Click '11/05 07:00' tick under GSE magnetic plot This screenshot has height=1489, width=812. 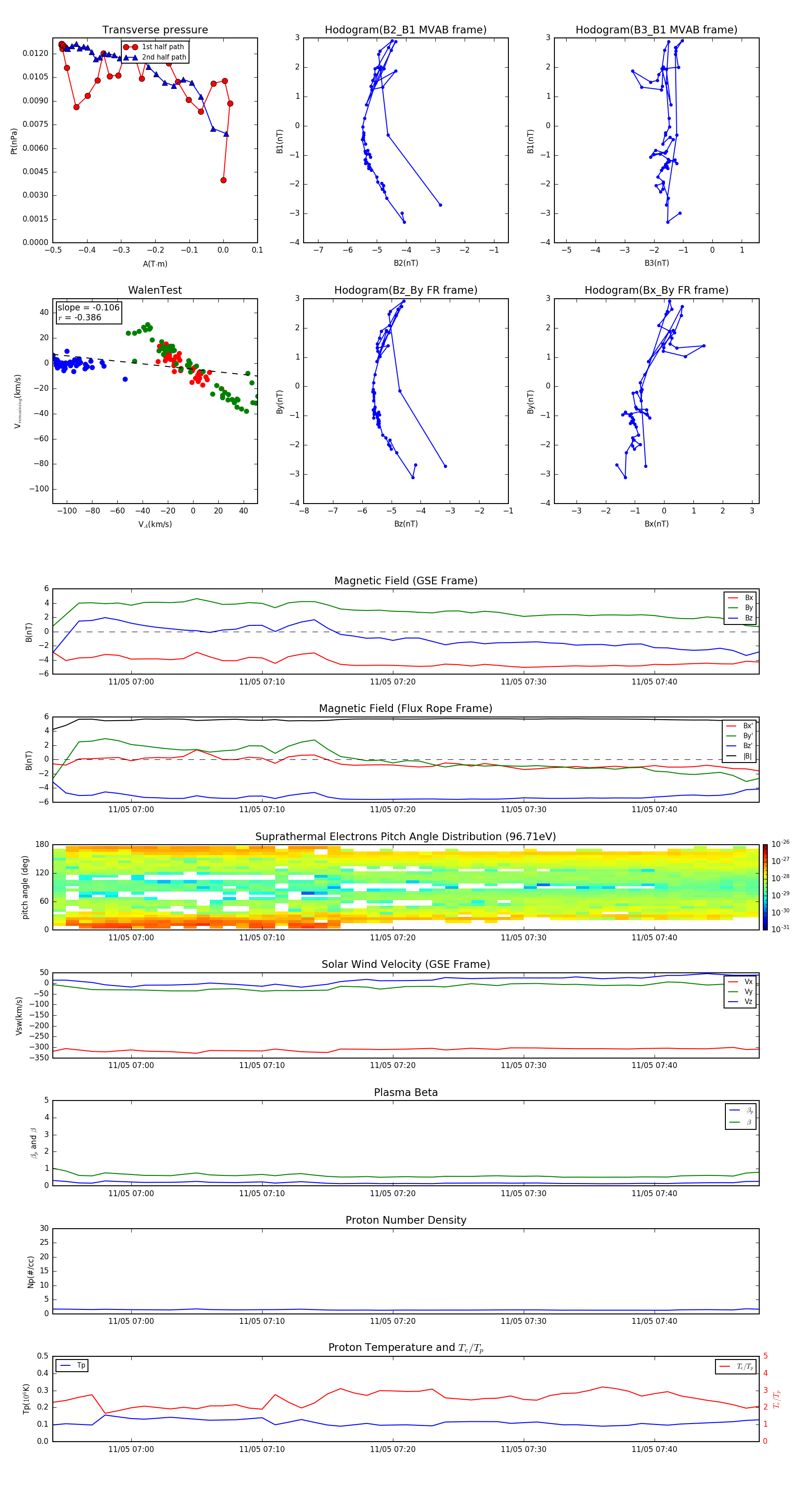pyautogui.click(x=131, y=682)
